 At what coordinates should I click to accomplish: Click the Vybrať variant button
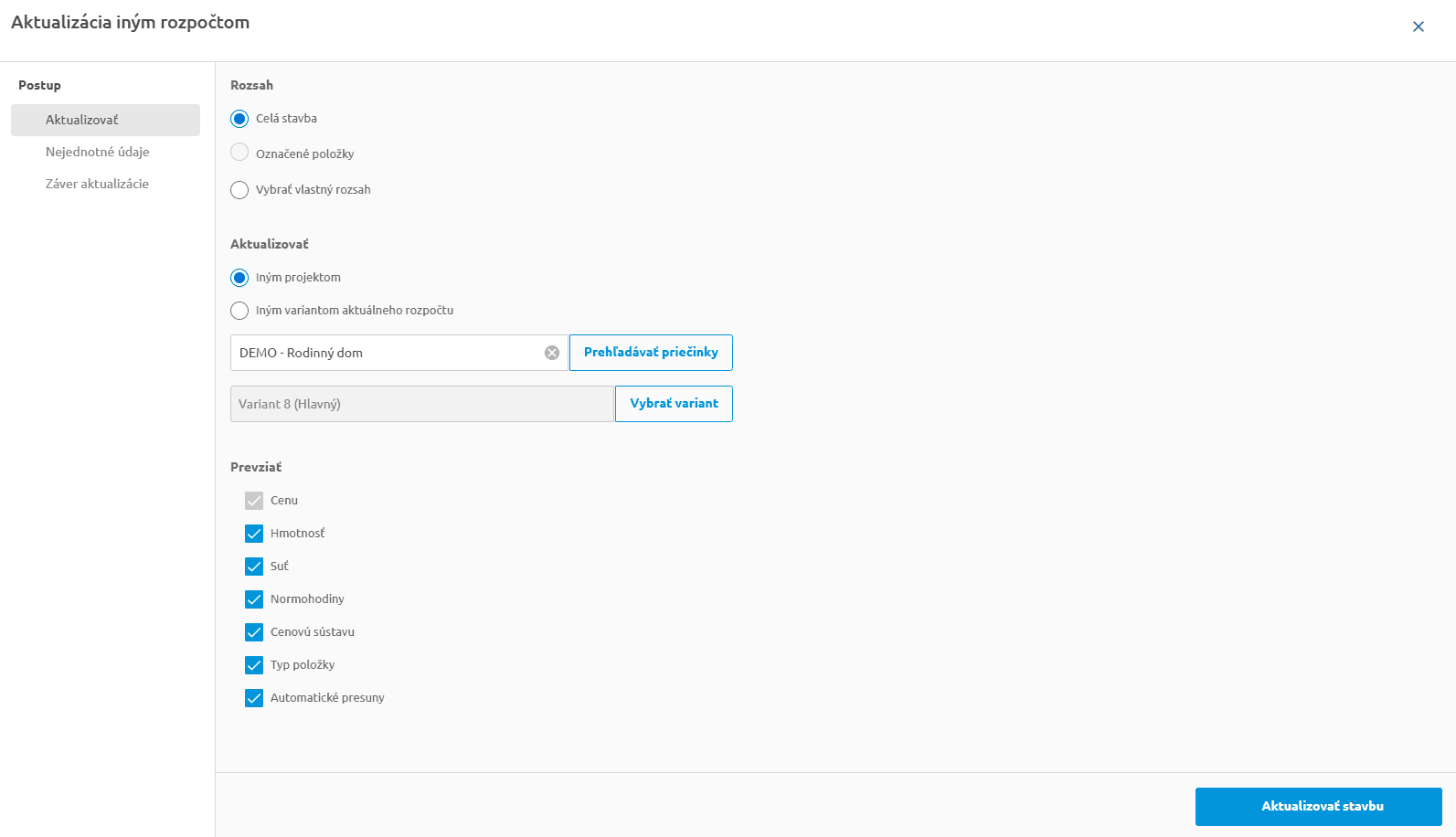(674, 404)
